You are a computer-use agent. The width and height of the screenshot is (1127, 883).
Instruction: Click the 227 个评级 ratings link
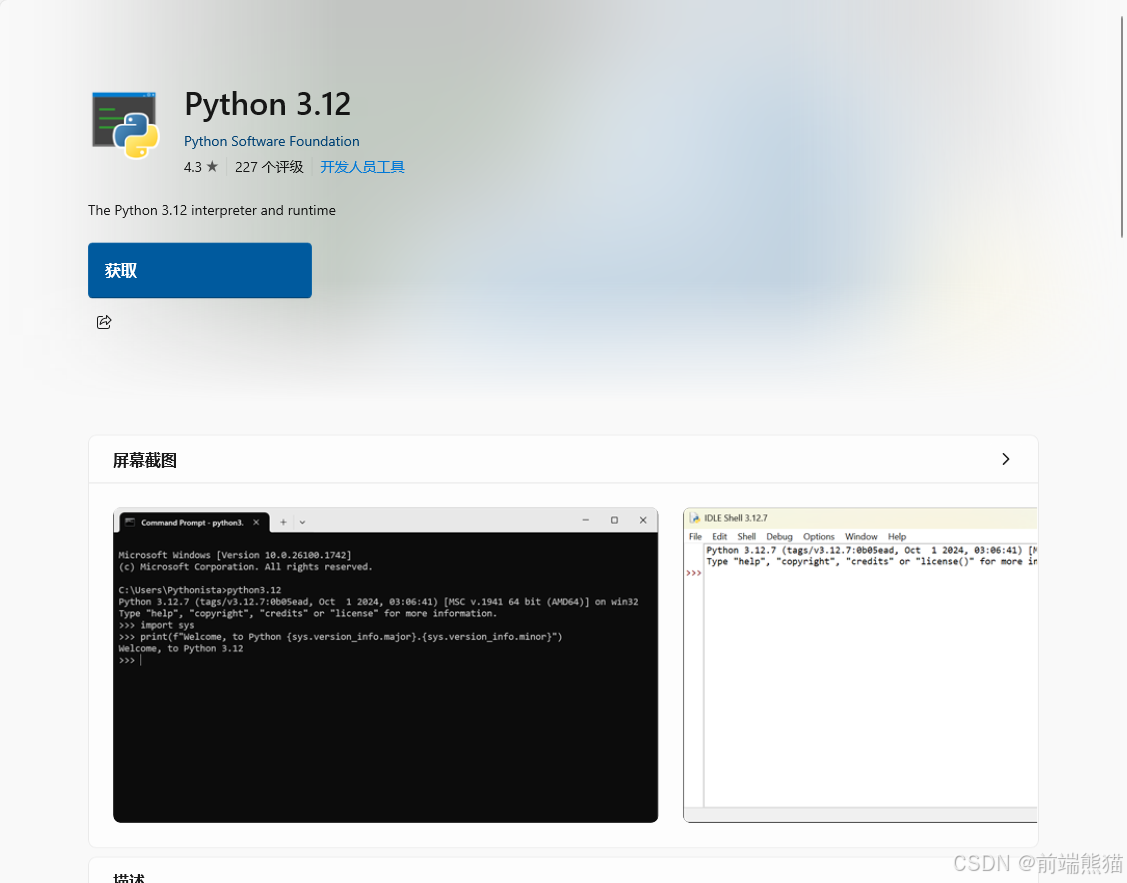(269, 167)
